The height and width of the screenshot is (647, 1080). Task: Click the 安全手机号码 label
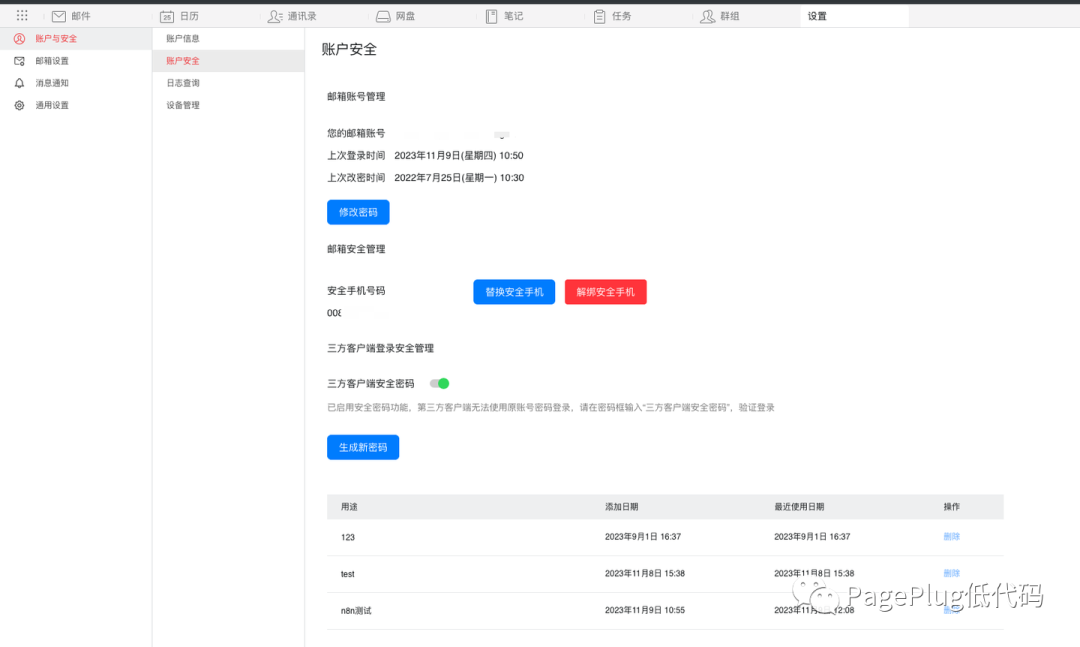[x=356, y=291]
